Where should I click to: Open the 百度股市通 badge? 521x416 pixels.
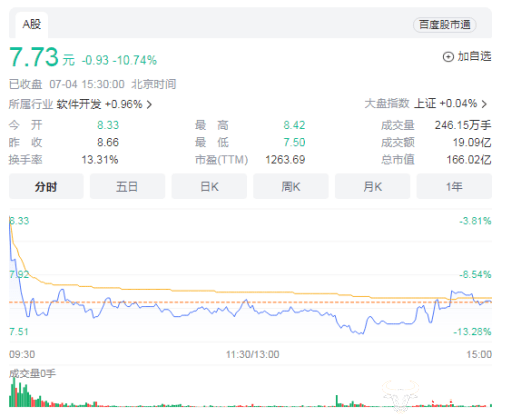coord(445,25)
